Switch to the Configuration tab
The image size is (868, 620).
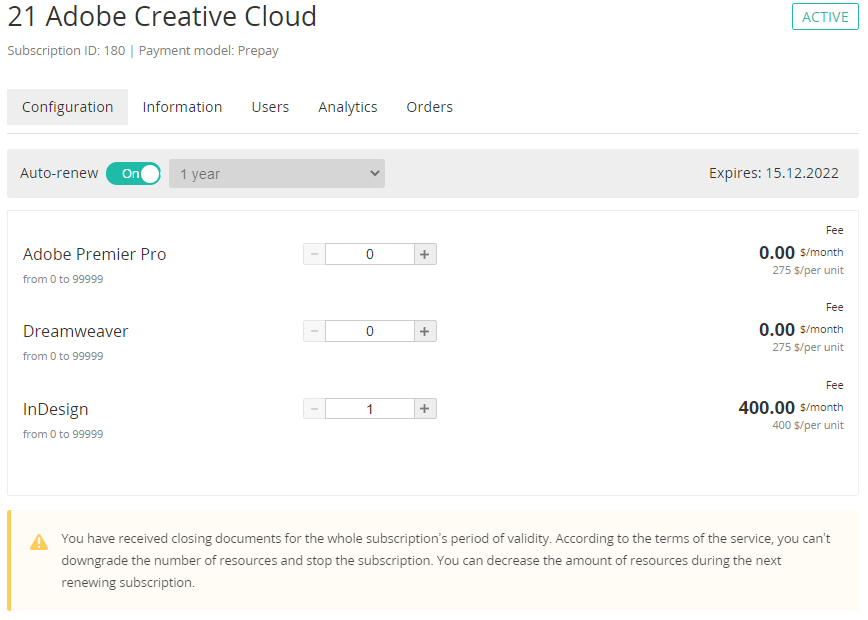pos(68,107)
